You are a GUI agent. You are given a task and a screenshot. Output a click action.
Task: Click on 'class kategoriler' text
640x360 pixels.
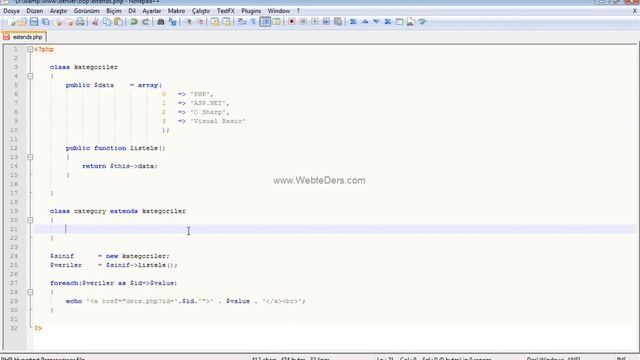click(84, 67)
